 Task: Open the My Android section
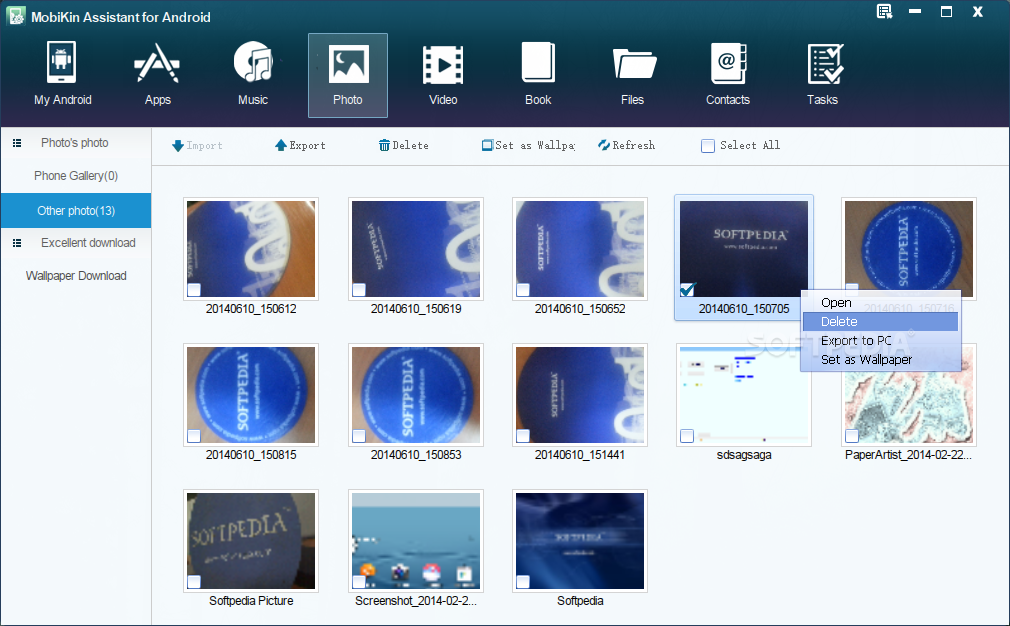click(x=62, y=74)
